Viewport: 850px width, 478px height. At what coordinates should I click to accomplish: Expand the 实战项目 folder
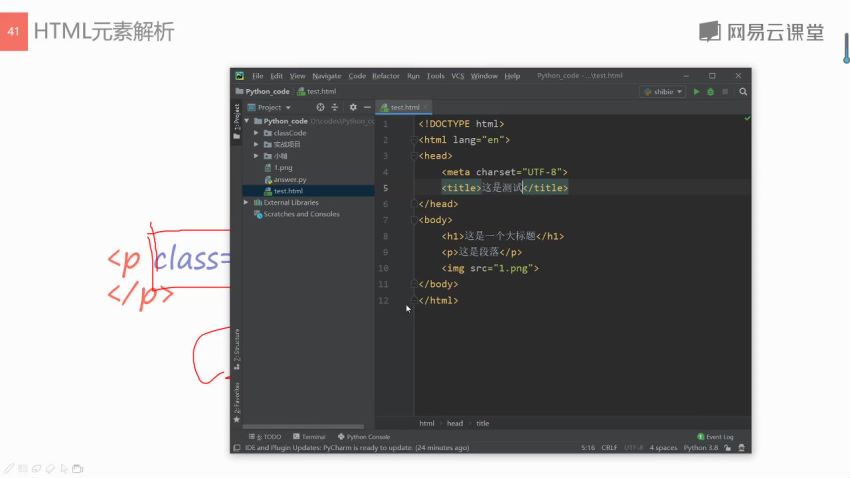(x=256, y=144)
